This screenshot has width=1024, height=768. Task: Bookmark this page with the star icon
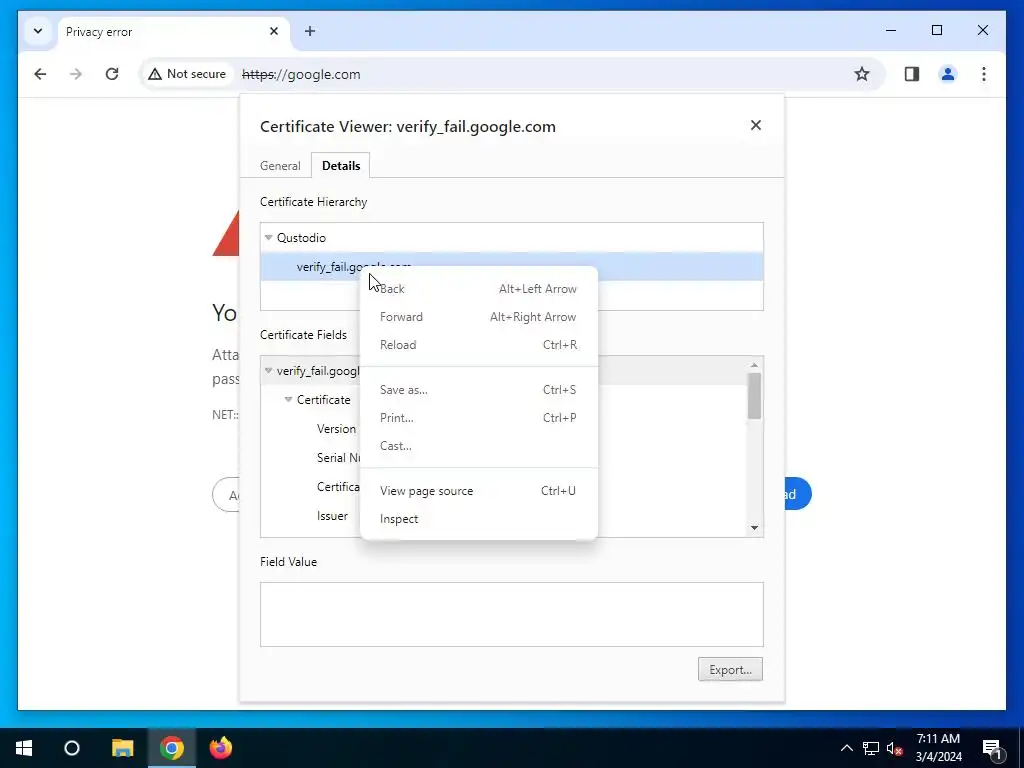tap(862, 74)
